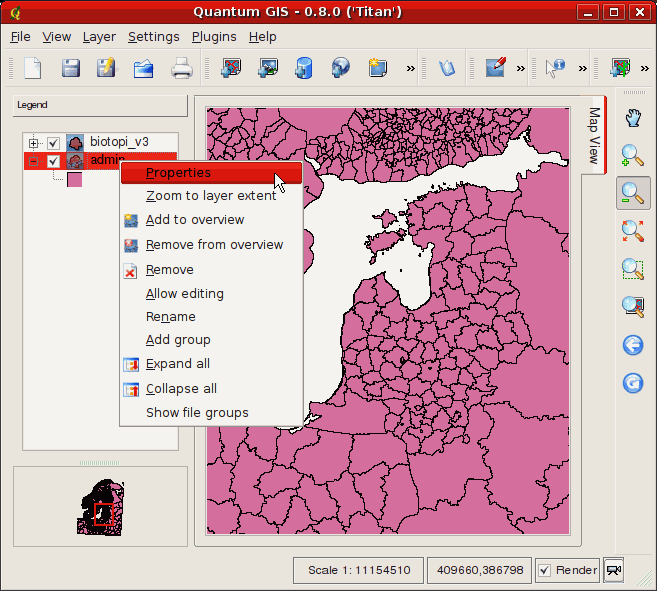Image resolution: width=657 pixels, height=591 pixels.
Task: Click the Print icon
Action: tap(181, 68)
